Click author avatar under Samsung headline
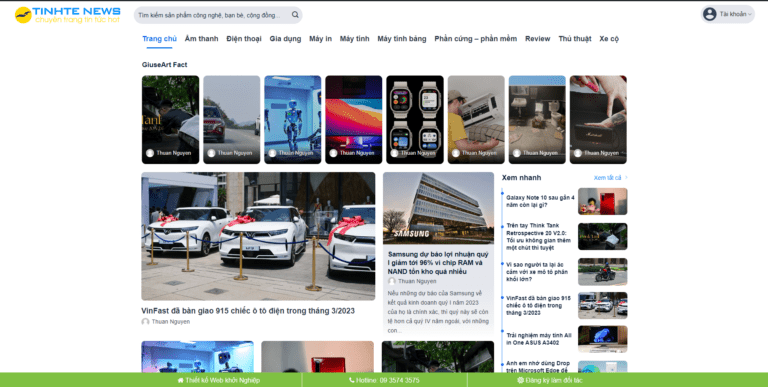 click(392, 281)
